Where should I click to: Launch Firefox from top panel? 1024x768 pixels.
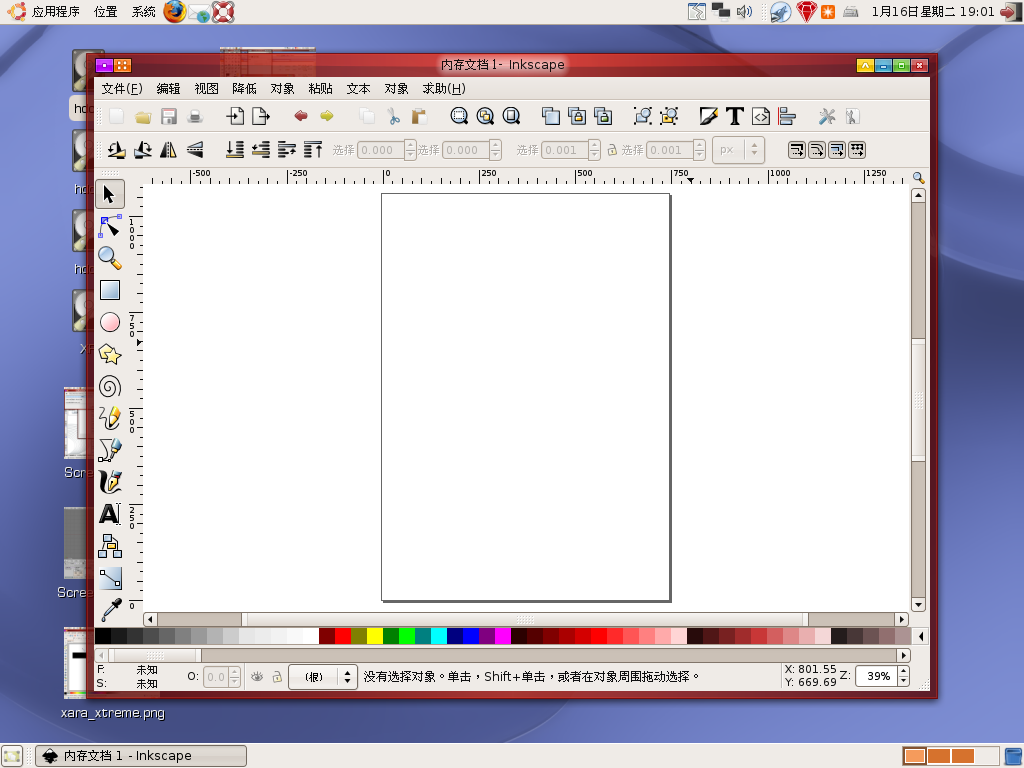pyautogui.click(x=174, y=12)
